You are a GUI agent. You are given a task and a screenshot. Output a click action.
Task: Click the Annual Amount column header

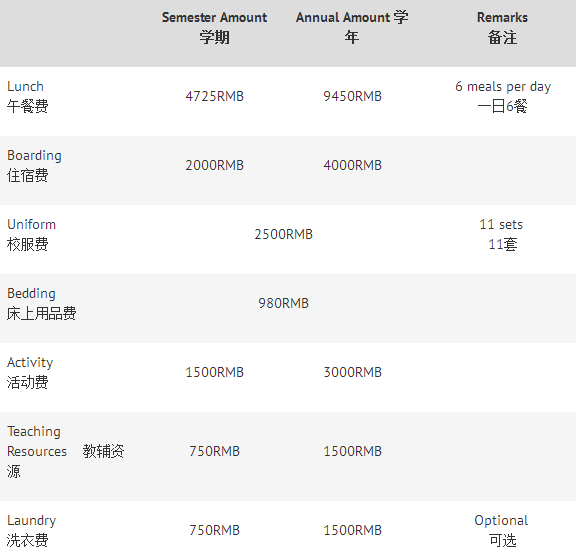[352, 28]
